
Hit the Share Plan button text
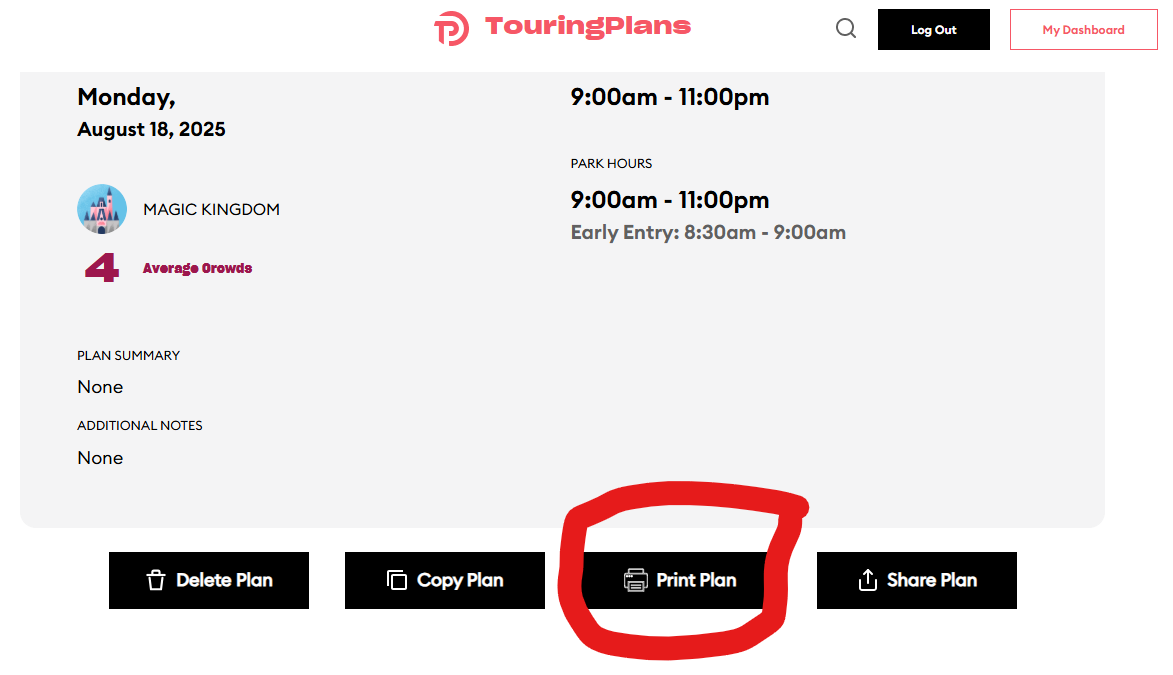(x=932, y=580)
